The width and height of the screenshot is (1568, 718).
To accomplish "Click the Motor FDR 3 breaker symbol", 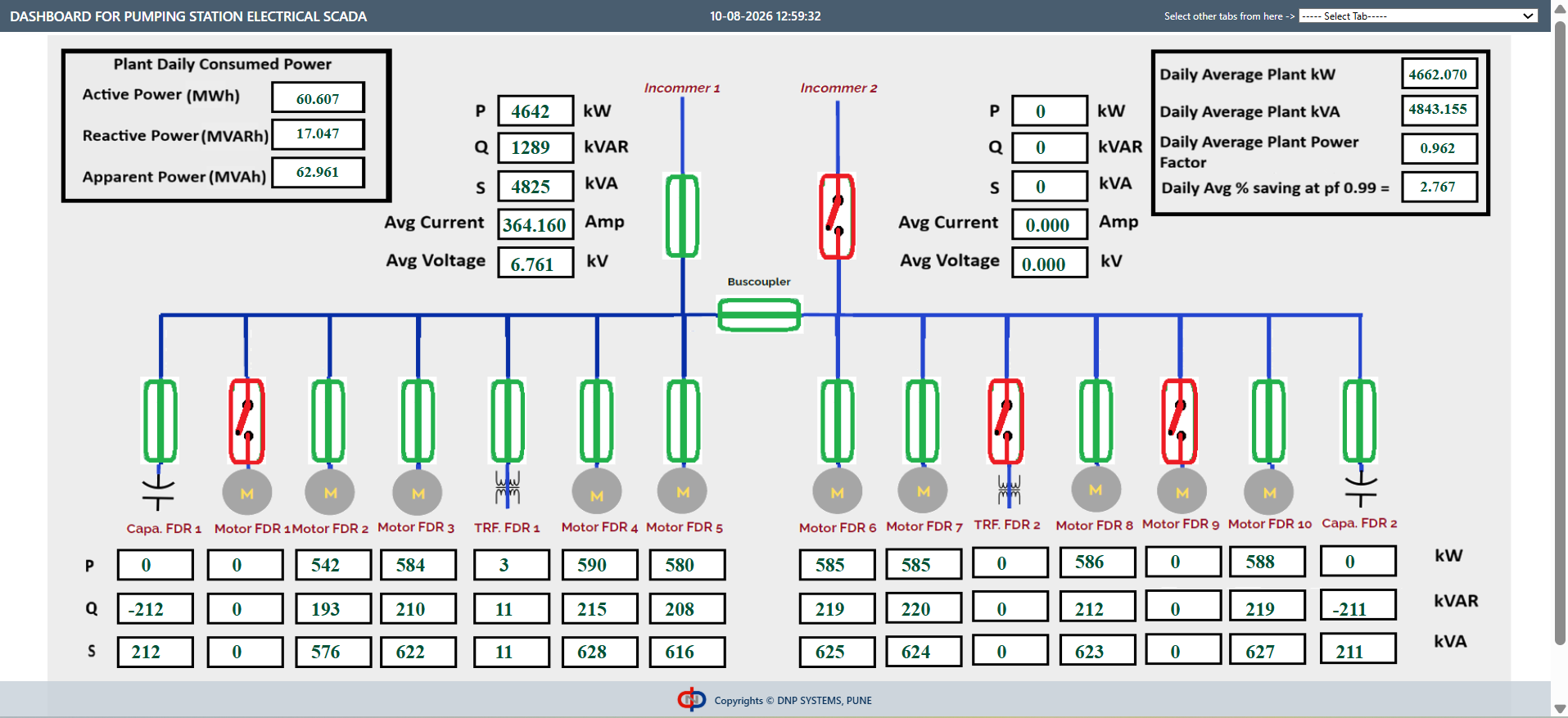I will click(418, 421).
